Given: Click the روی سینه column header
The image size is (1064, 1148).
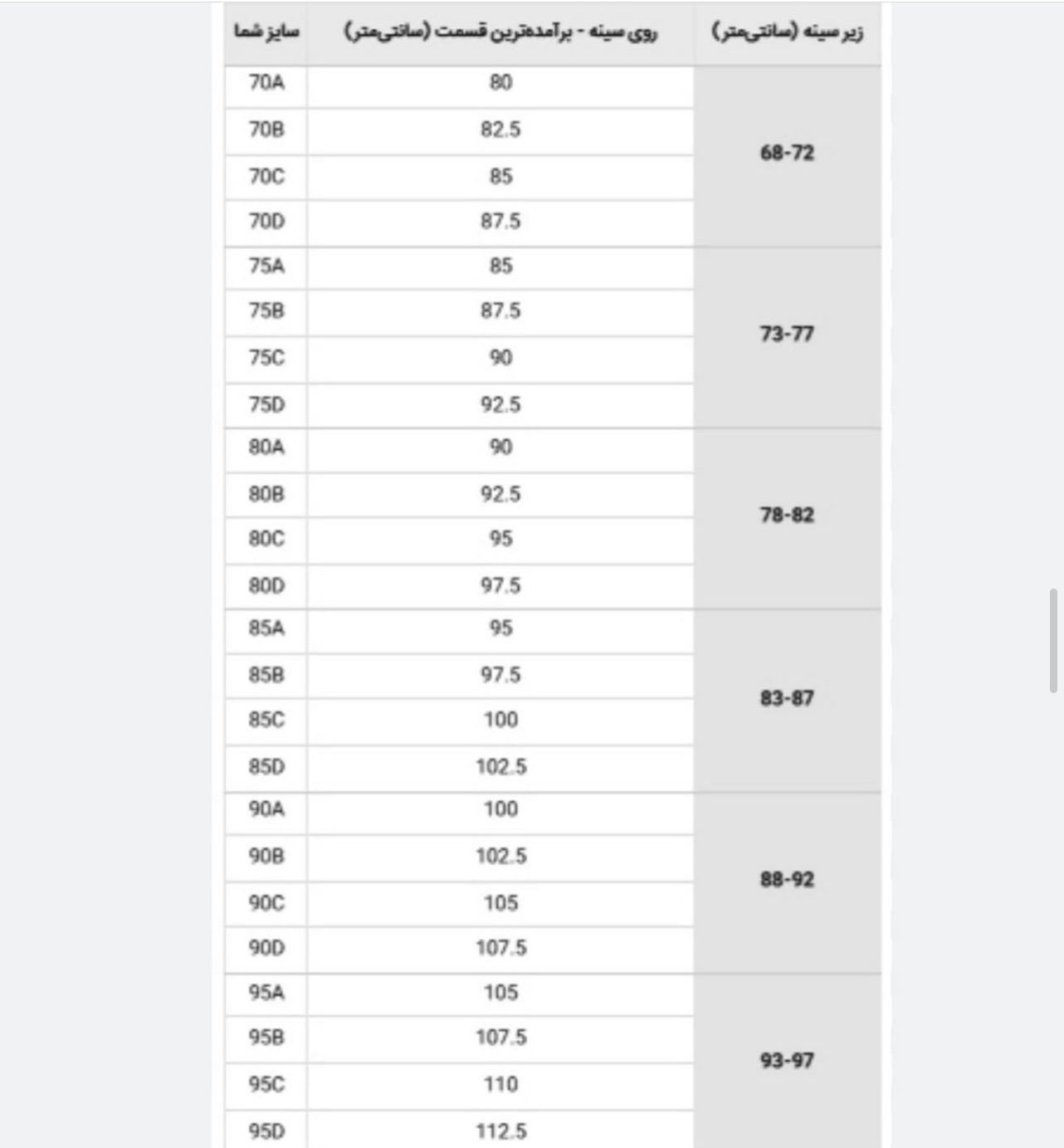Looking at the screenshot, I should [500, 33].
